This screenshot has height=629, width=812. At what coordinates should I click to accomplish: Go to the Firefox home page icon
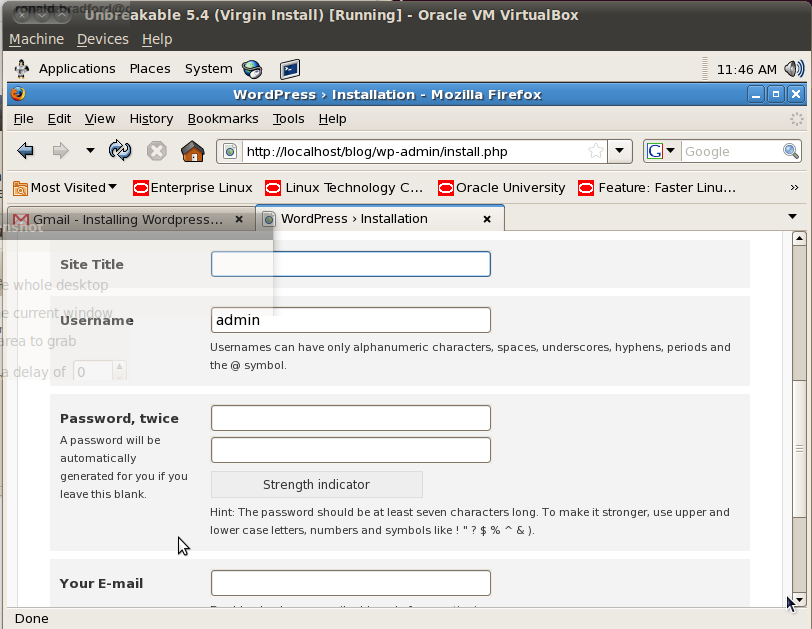[x=193, y=151]
